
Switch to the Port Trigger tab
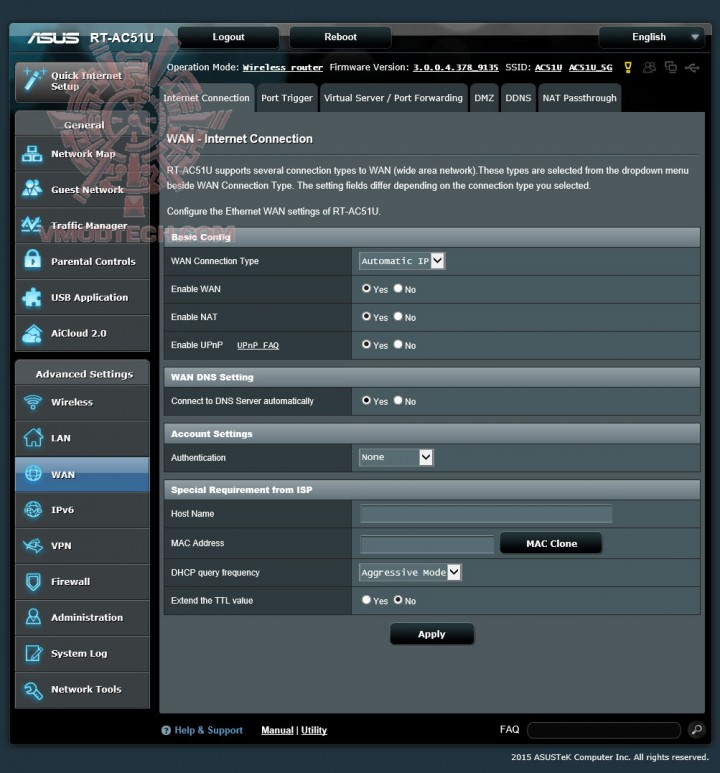pos(287,98)
